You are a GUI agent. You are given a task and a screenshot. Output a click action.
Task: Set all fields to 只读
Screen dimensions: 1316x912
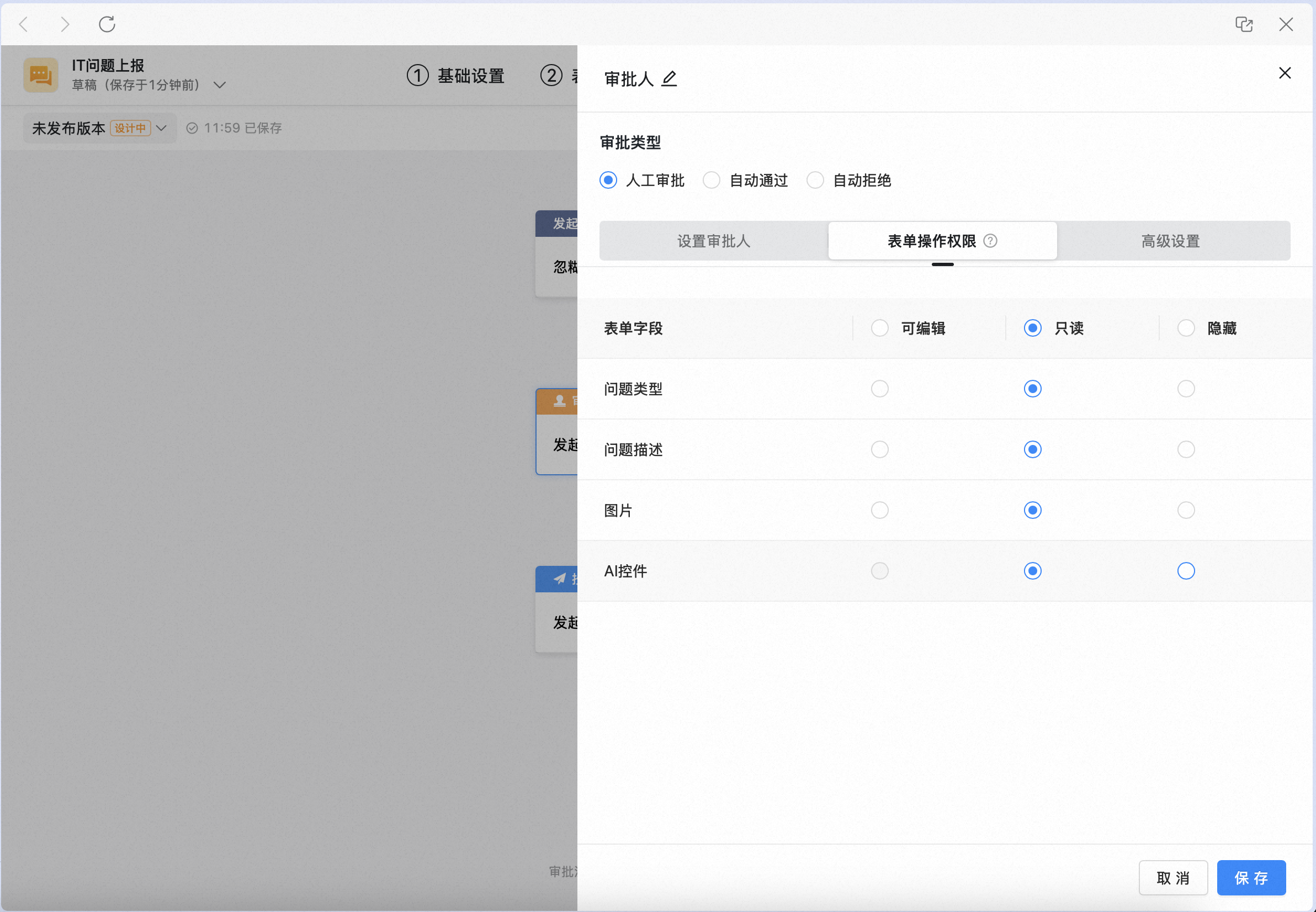[1033, 328]
